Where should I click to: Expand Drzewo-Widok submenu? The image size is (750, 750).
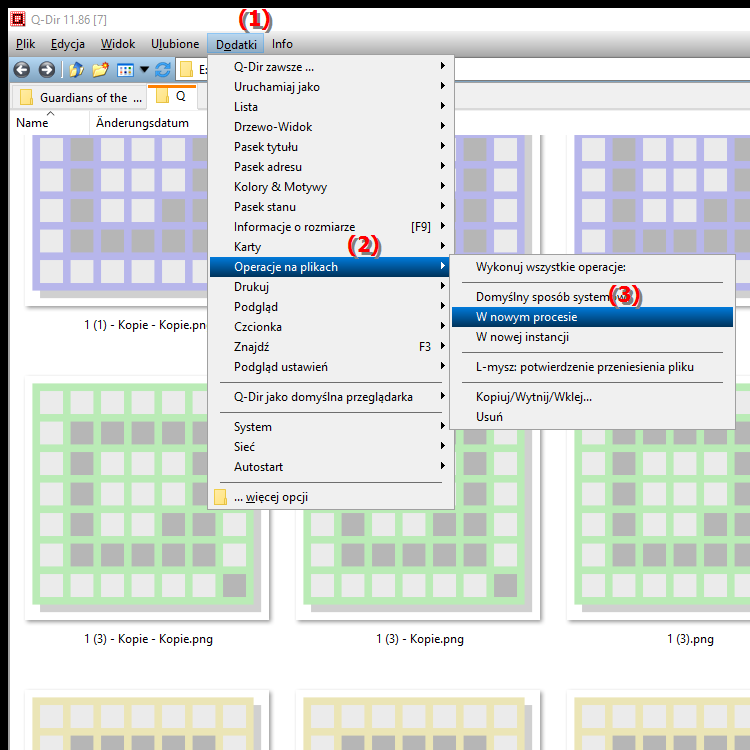[331, 127]
